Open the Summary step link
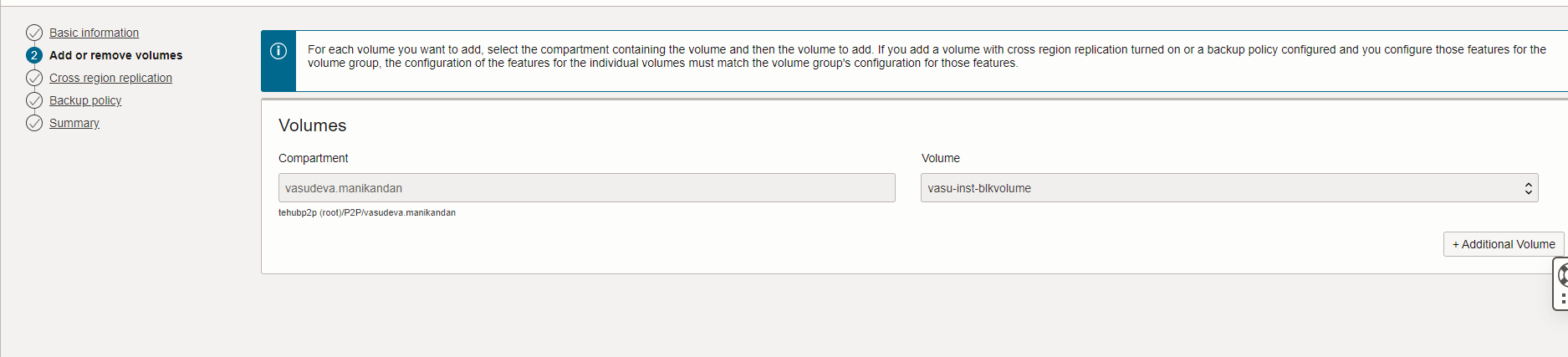 (74, 123)
